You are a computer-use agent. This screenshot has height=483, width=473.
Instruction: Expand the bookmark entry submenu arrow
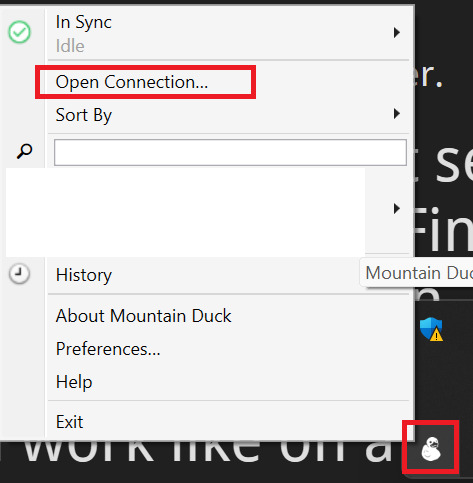coord(396,209)
